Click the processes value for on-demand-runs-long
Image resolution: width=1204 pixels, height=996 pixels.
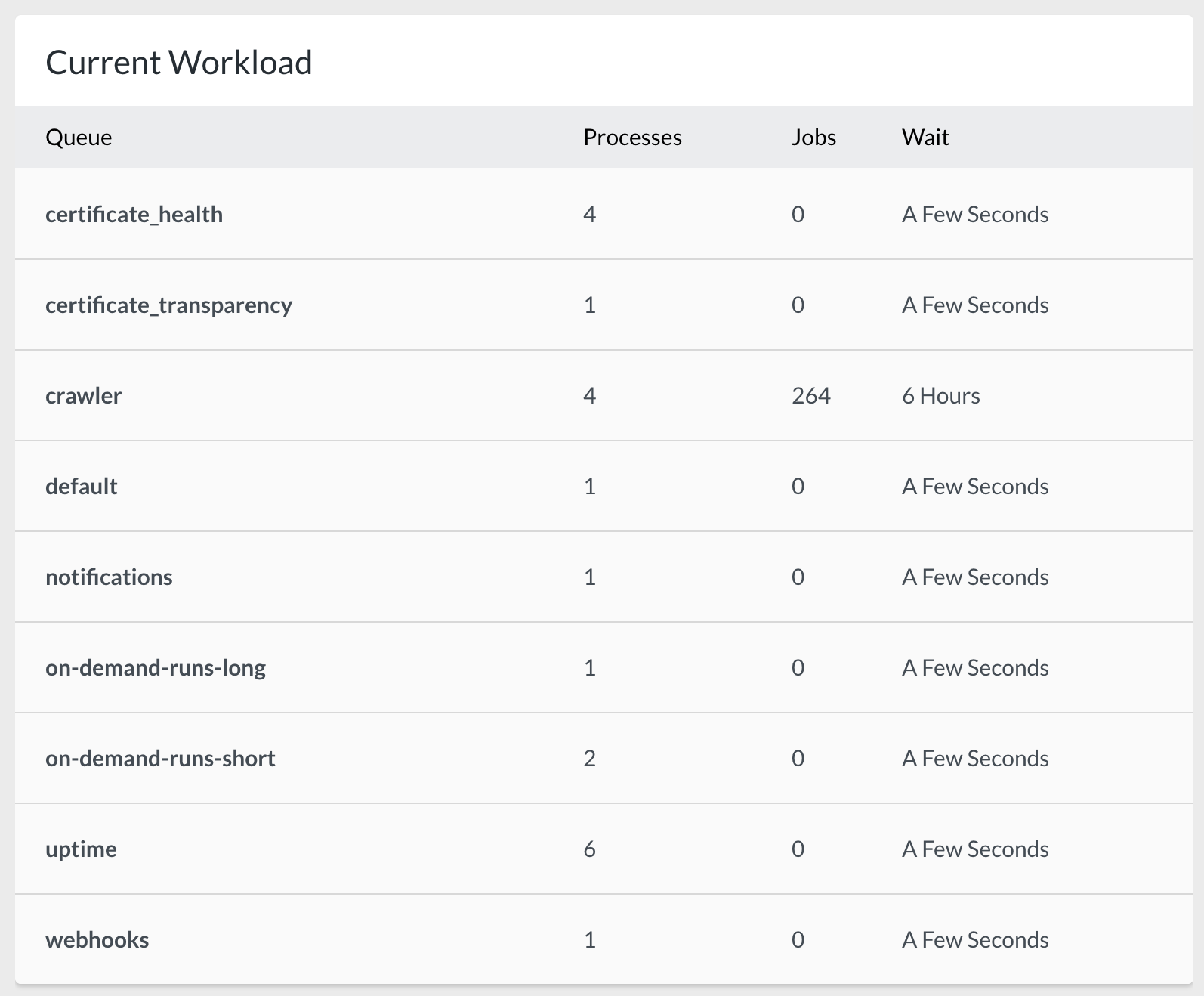(x=590, y=668)
